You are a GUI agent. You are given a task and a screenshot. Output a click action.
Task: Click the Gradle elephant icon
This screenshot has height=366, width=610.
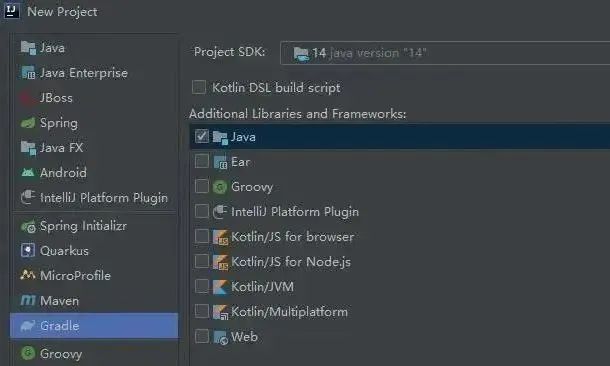tap(28, 326)
